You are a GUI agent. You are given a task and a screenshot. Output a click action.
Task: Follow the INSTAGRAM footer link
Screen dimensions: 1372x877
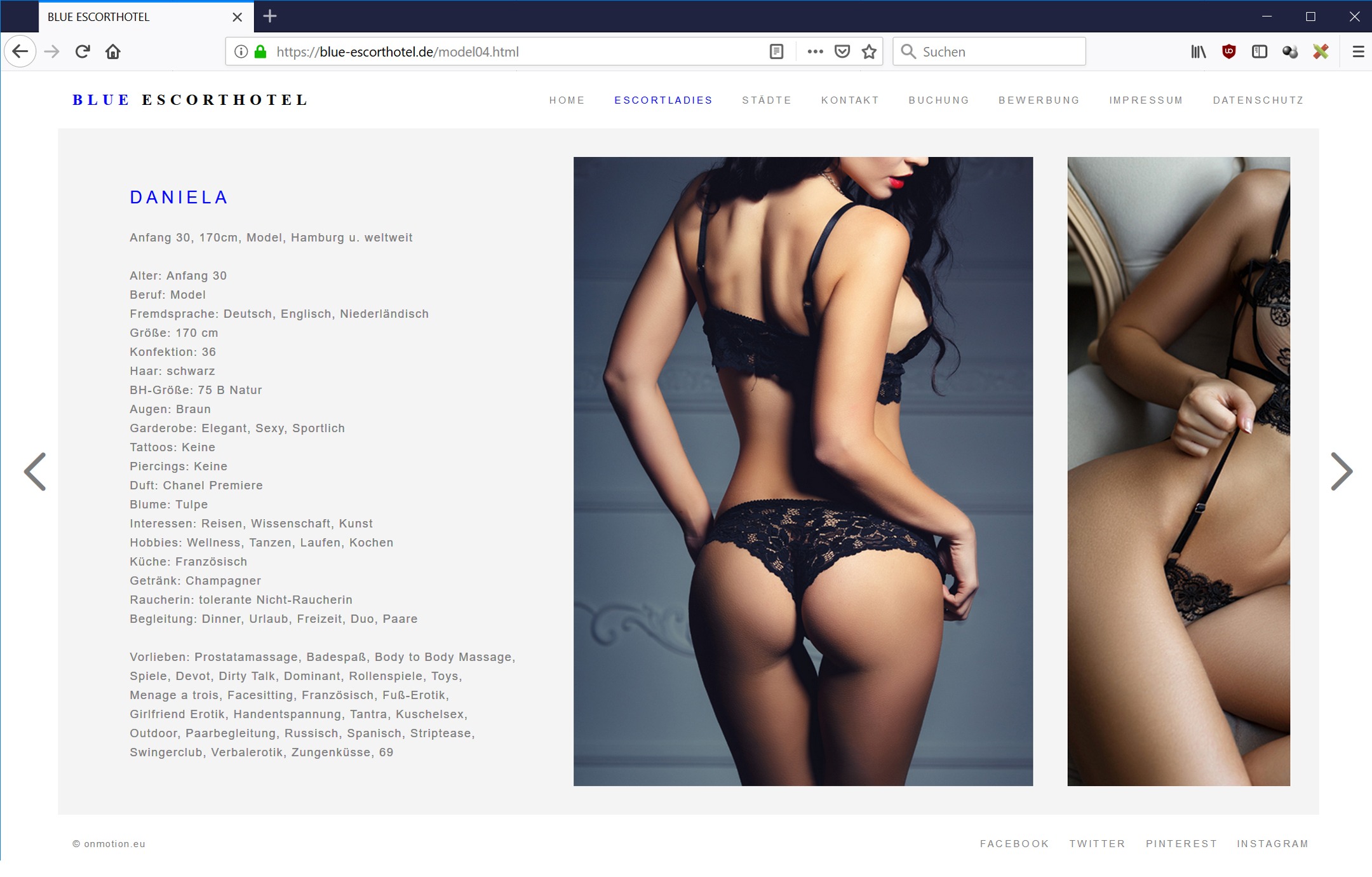pos(1272,844)
